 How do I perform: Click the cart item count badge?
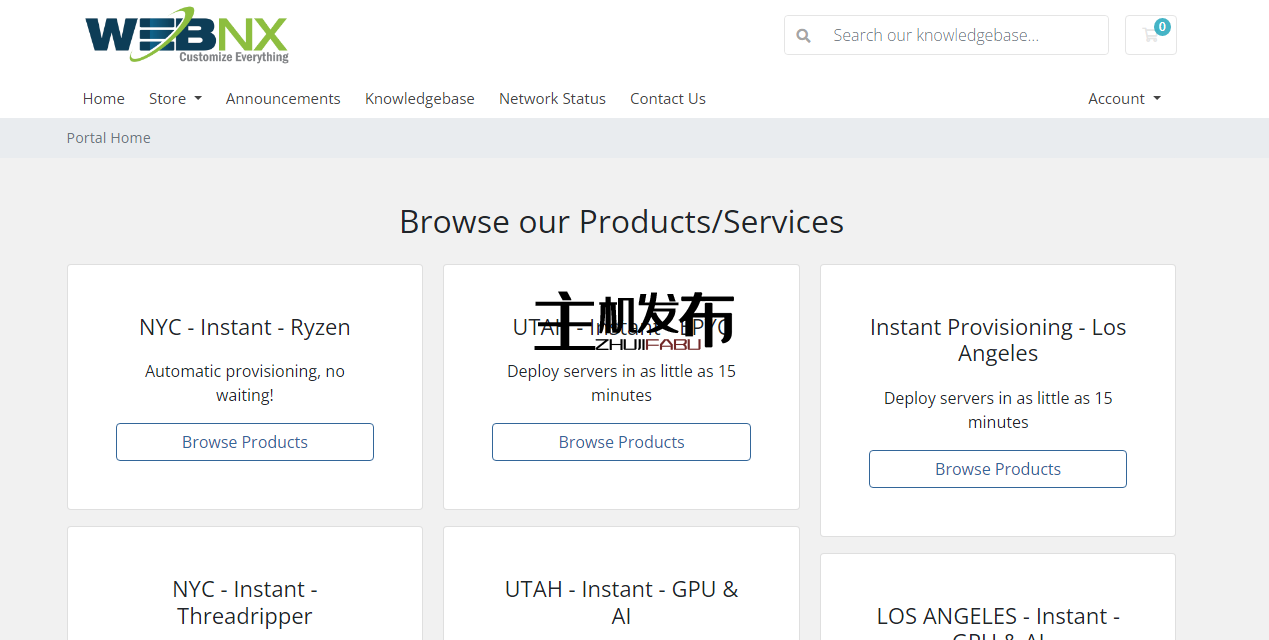pos(1162,27)
